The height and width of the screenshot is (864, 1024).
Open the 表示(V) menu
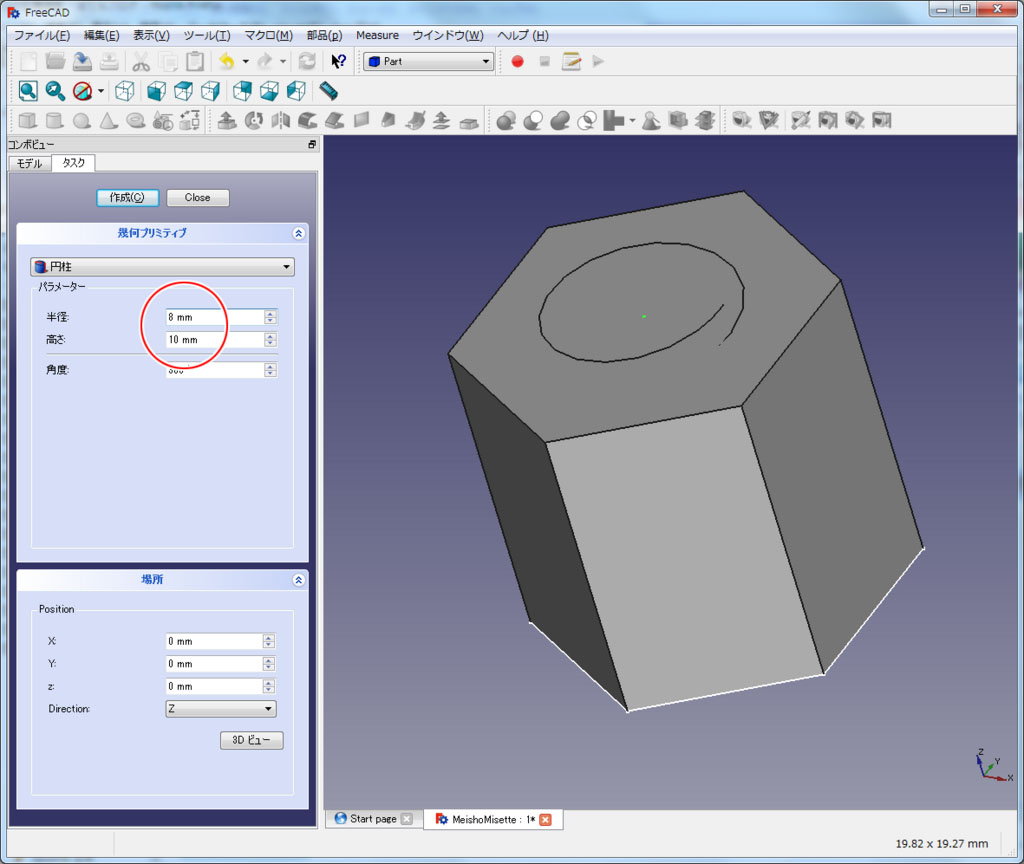point(151,35)
